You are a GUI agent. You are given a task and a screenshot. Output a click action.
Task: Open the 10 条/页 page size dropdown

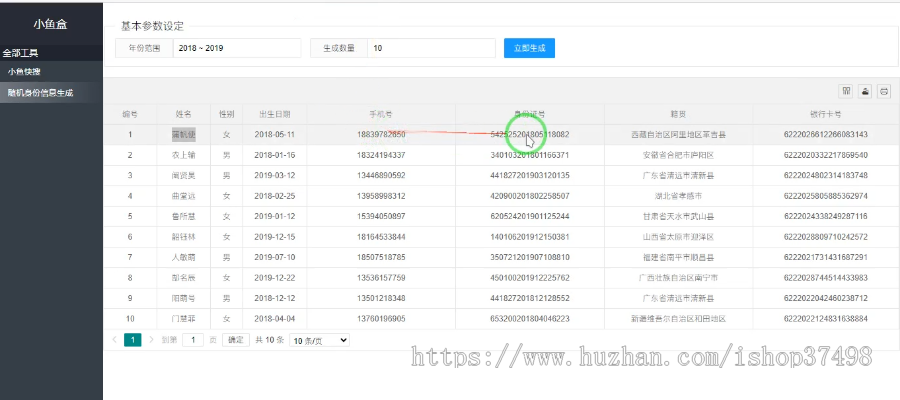(319, 340)
